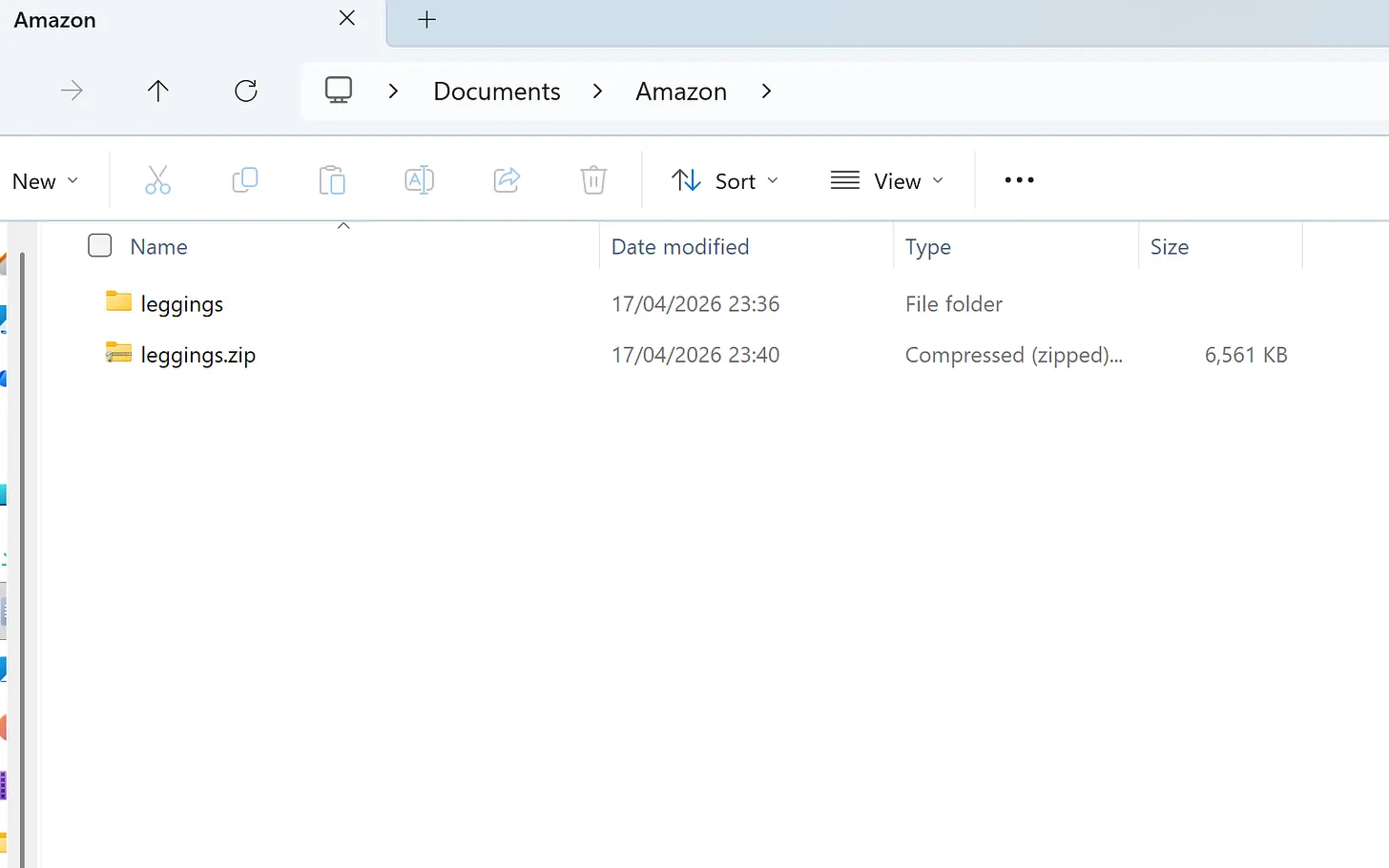Click the Paste clipboard icon
This screenshot has width=1389, height=868.
[x=332, y=180]
